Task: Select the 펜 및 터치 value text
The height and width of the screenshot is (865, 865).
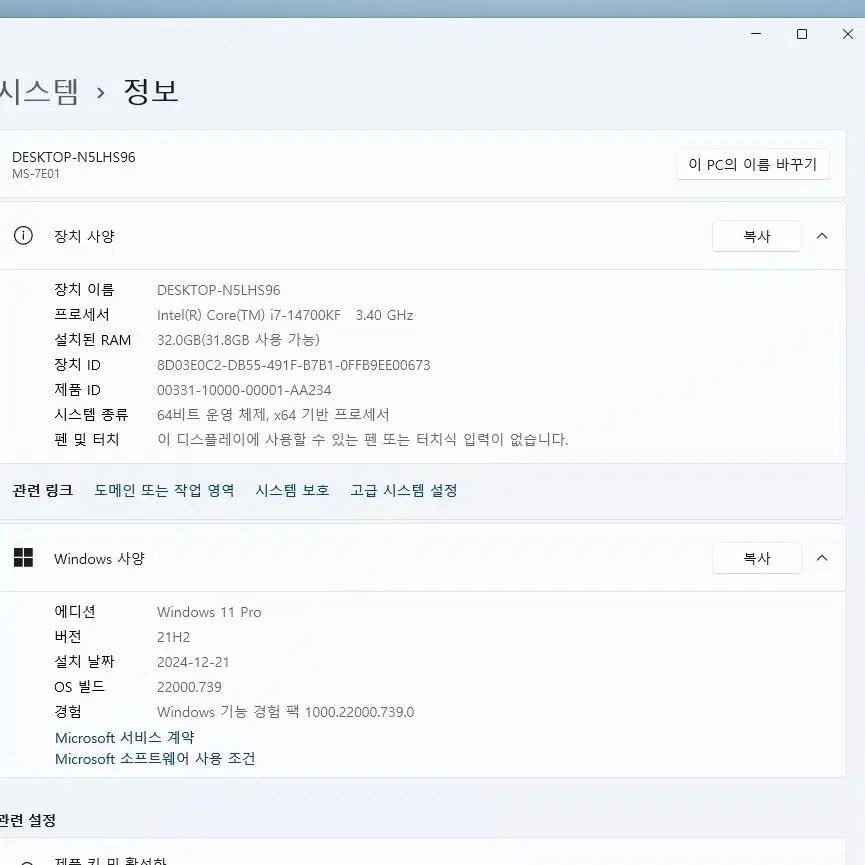Action: [362, 440]
